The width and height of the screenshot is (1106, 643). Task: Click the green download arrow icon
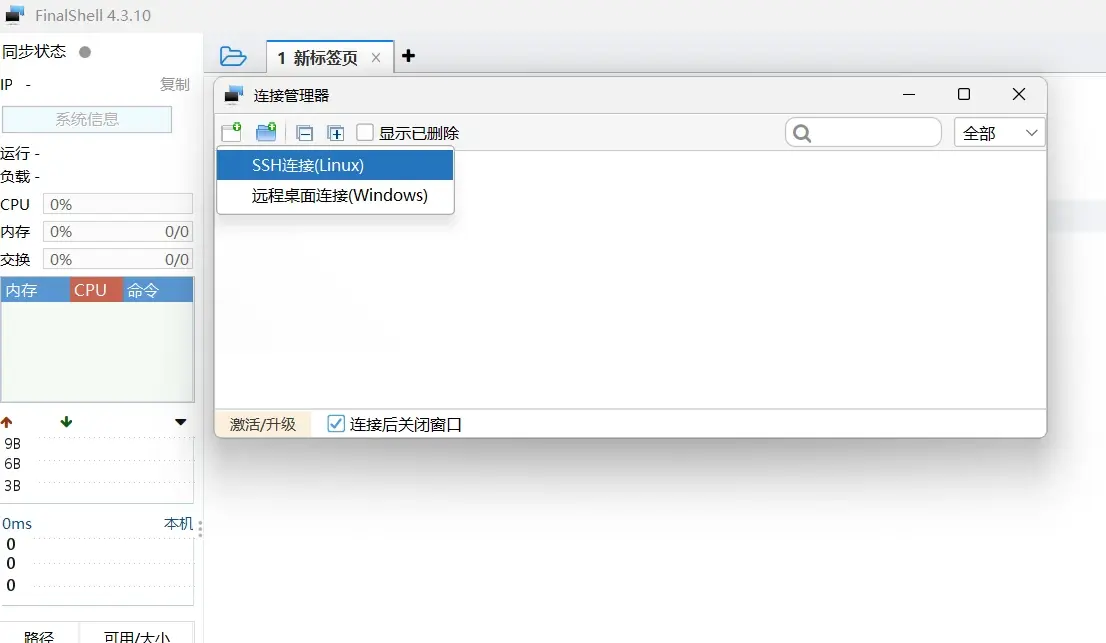pyautogui.click(x=66, y=422)
